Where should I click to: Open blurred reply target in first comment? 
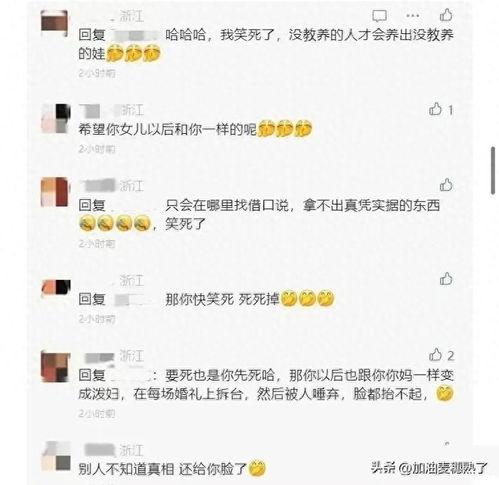[134, 35]
